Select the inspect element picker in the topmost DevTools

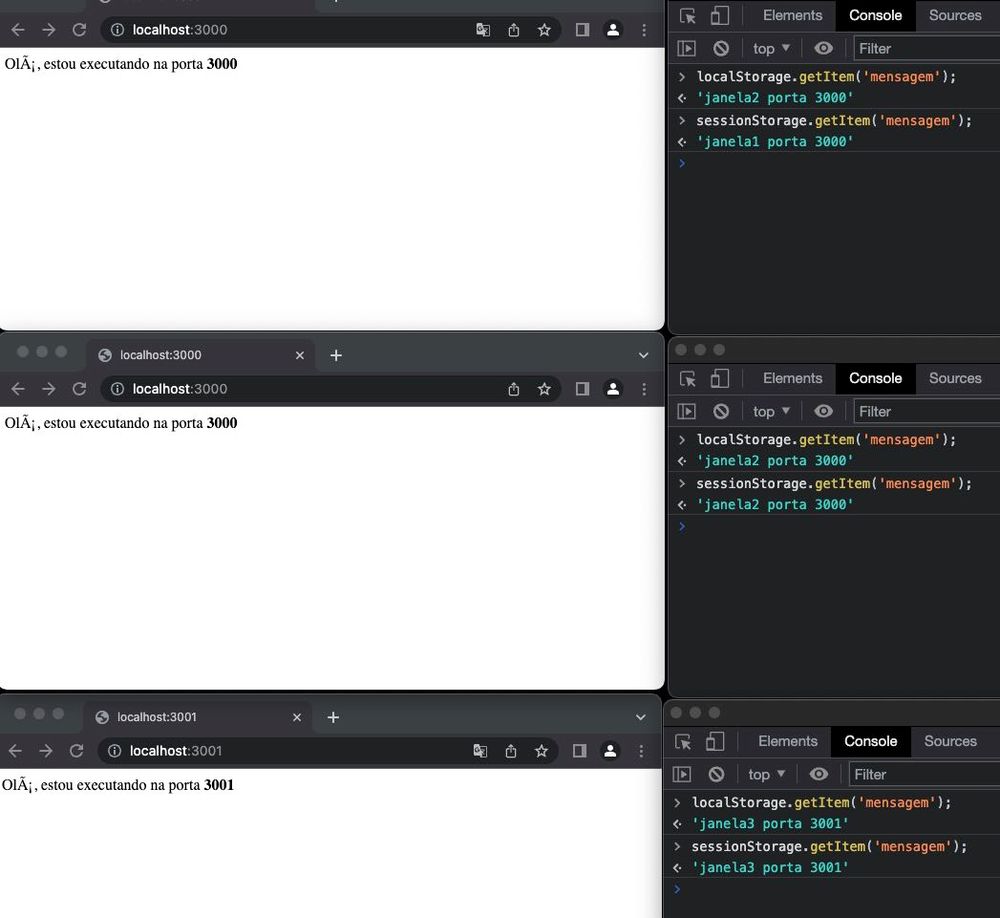[687, 16]
